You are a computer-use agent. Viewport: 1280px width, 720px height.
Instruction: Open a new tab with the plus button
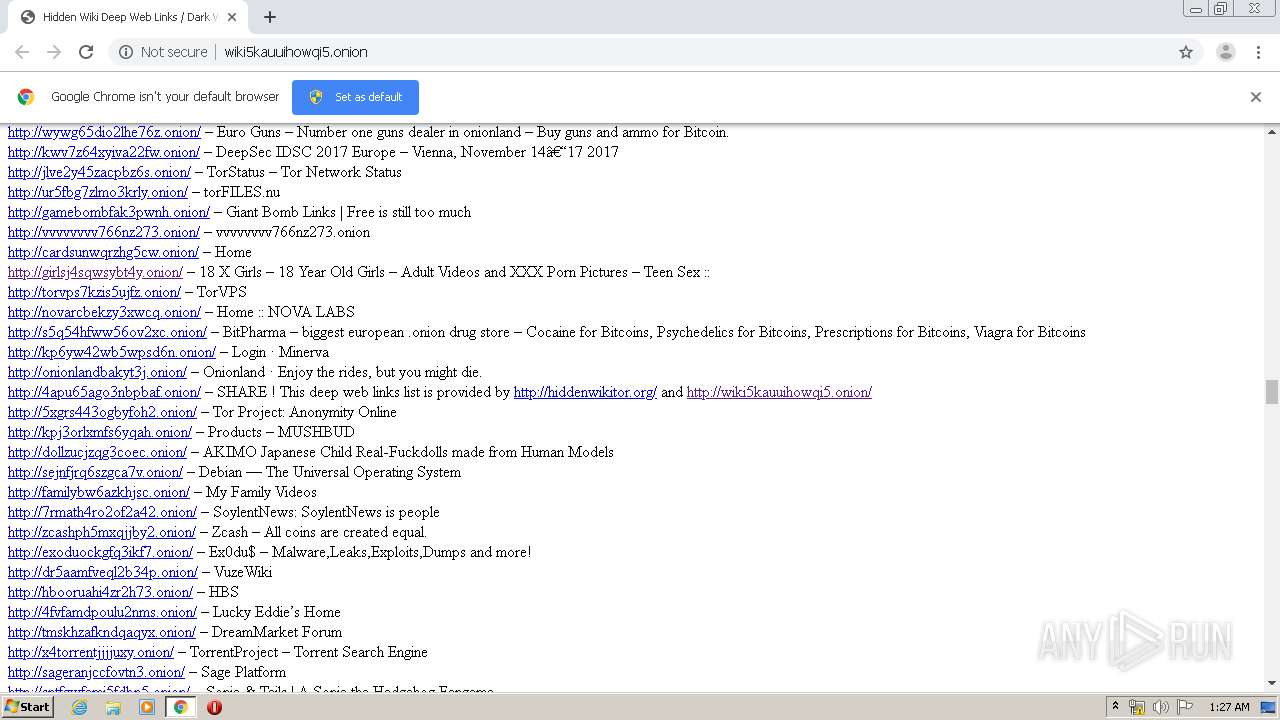270,17
